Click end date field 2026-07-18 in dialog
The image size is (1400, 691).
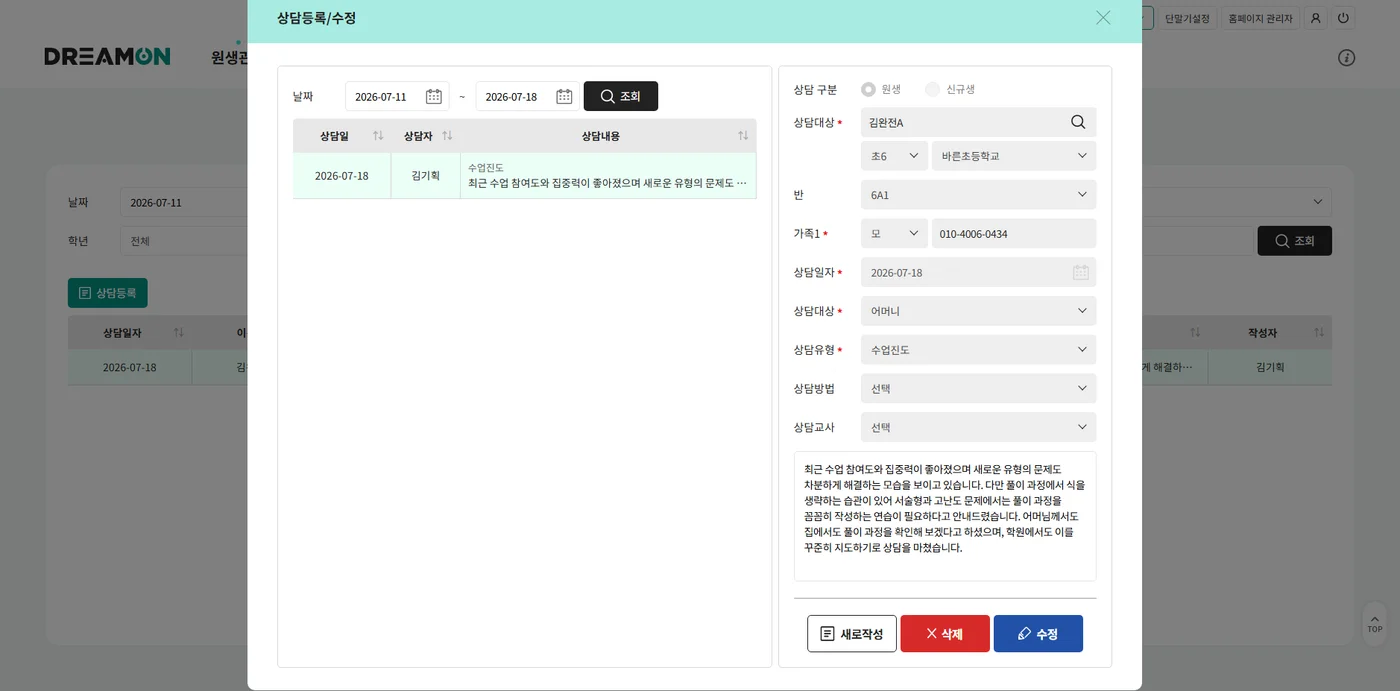(527, 96)
